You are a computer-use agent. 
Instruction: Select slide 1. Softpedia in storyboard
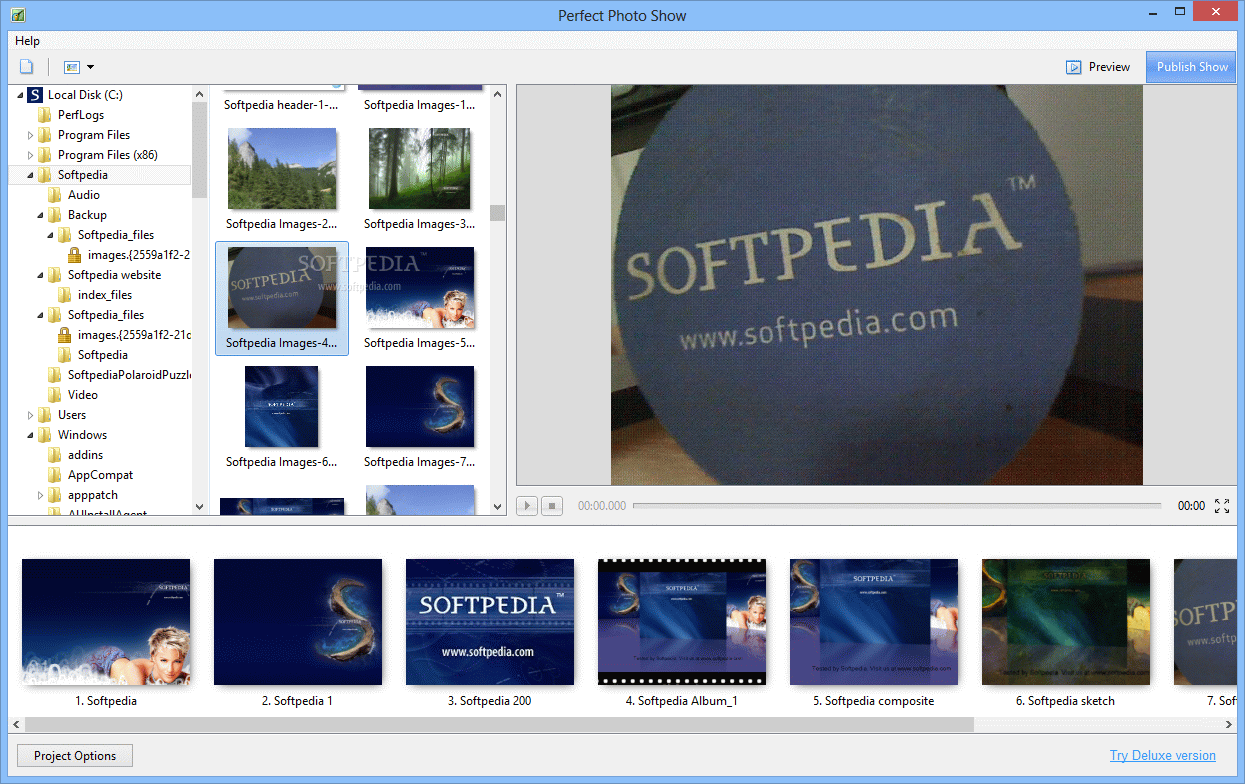click(x=106, y=622)
